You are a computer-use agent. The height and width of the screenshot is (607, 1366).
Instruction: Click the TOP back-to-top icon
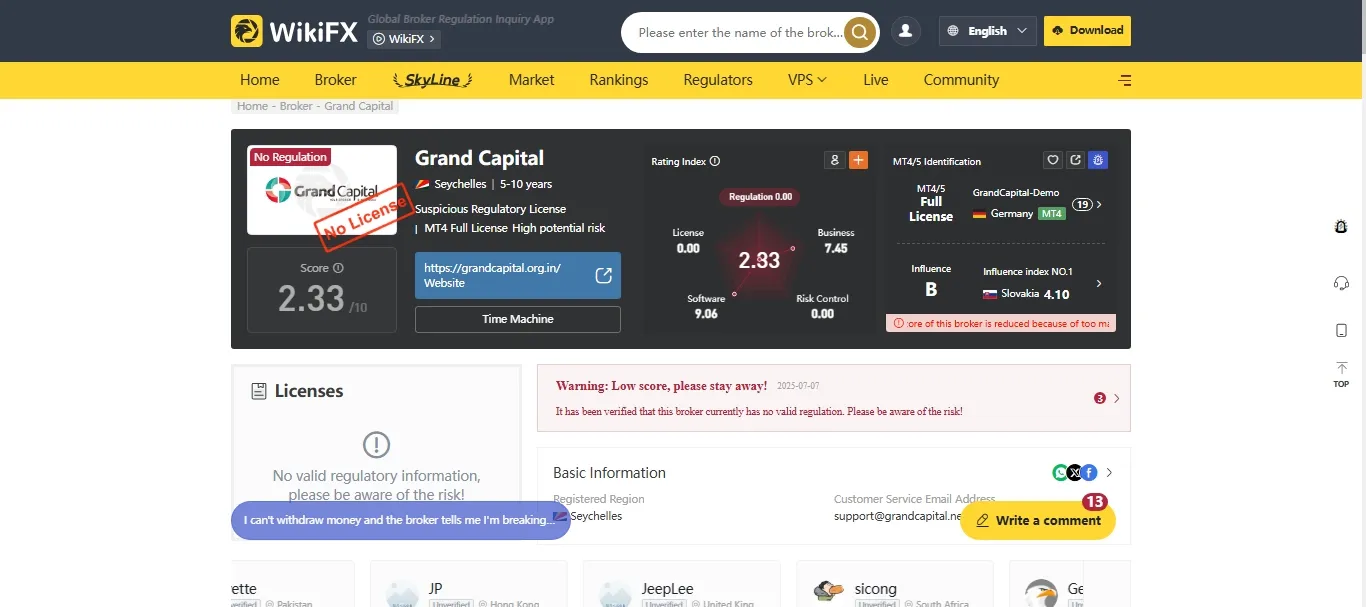point(1341,374)
